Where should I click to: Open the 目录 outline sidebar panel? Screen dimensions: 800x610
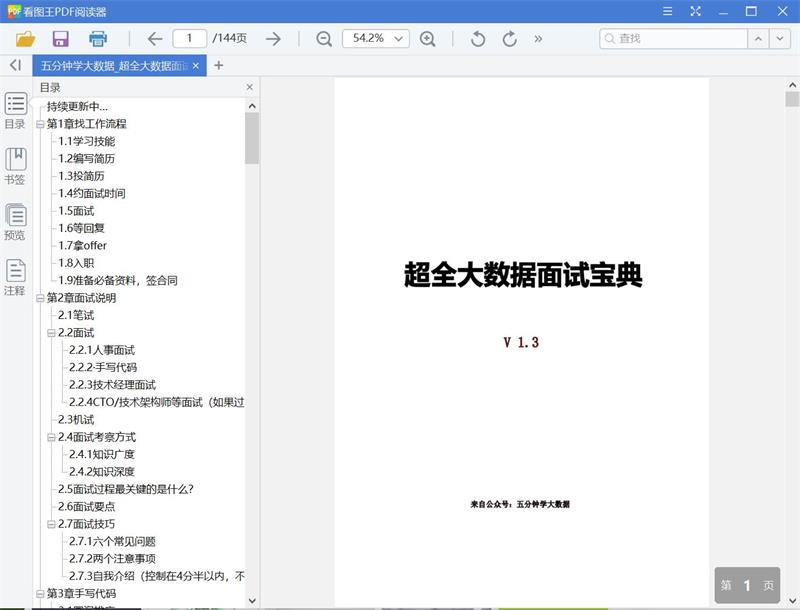click(15, 110)
